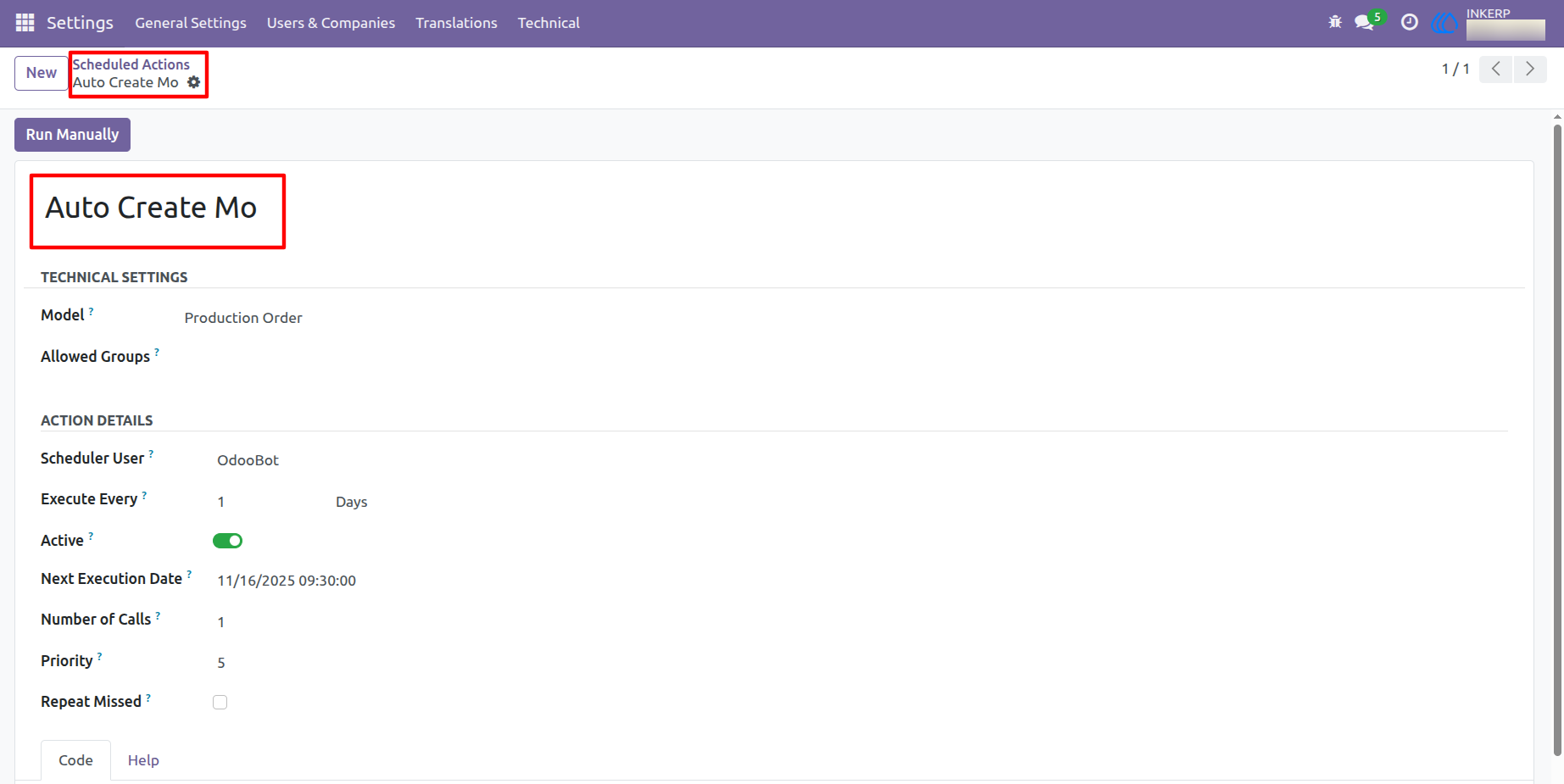Click the gear icon beside Auto Create Mo
The height and width of the screenshot is (784, 1564).
[x=194, y=82]
